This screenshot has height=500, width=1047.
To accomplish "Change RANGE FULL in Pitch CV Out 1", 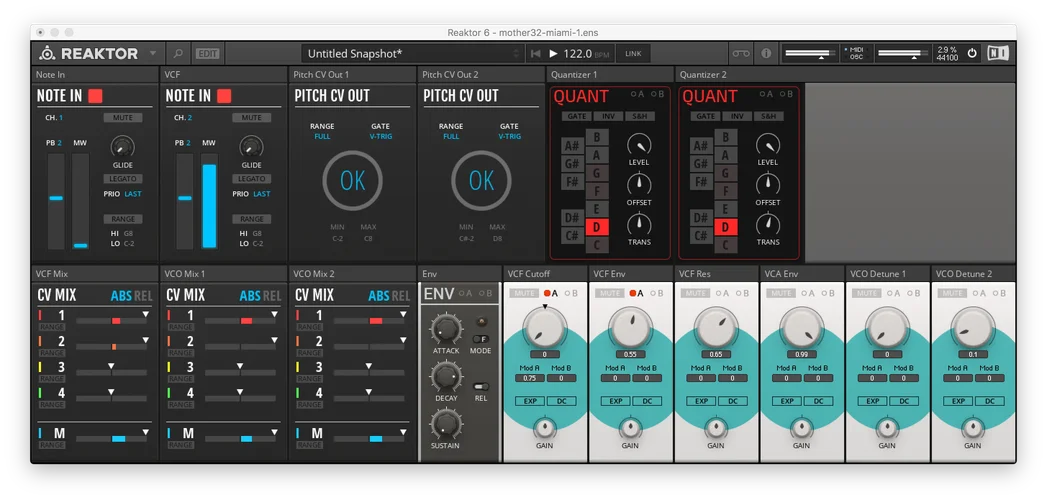I will pos(322,137).
